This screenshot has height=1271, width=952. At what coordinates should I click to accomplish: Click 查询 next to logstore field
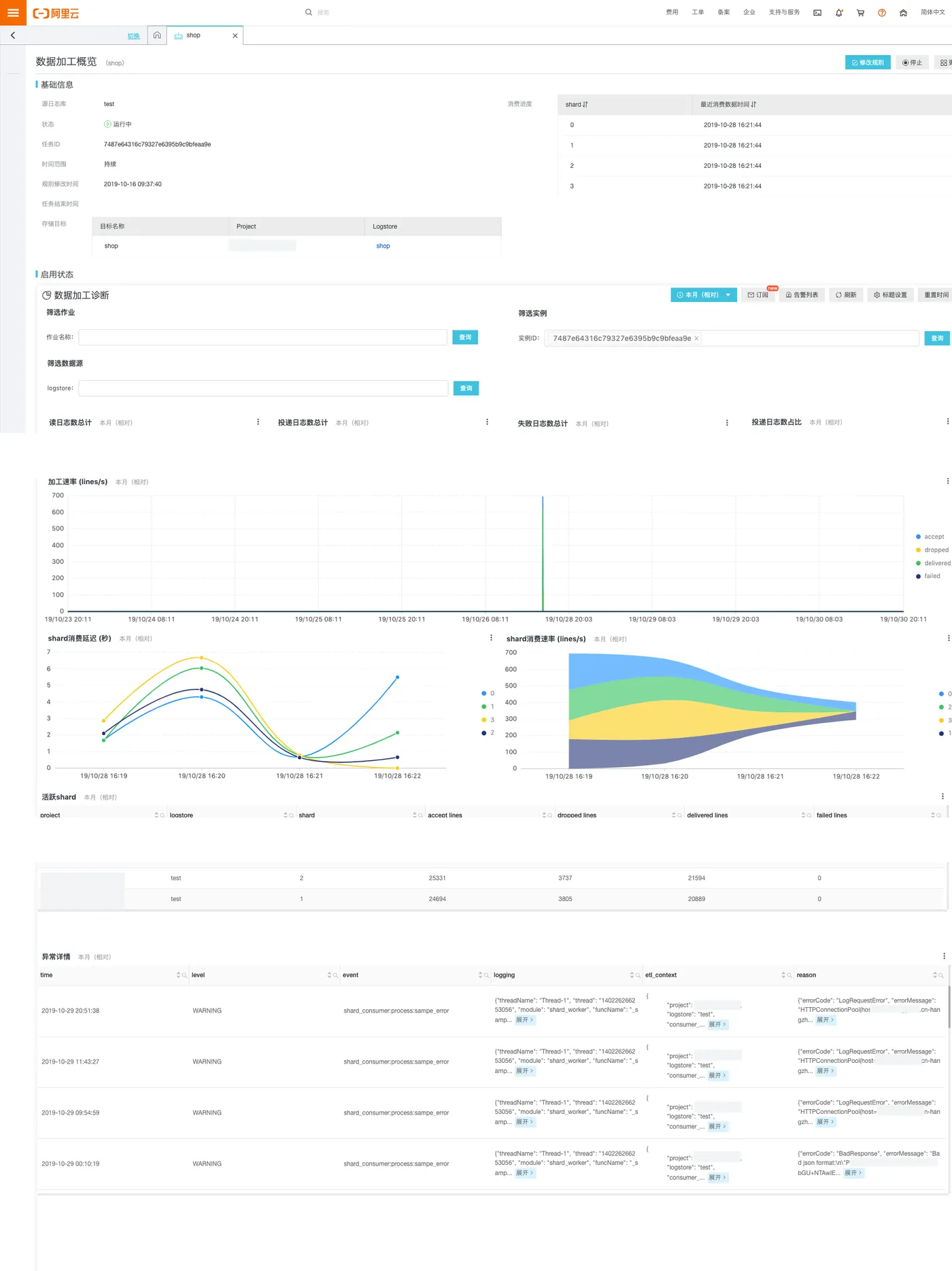[x=466, y=388]
